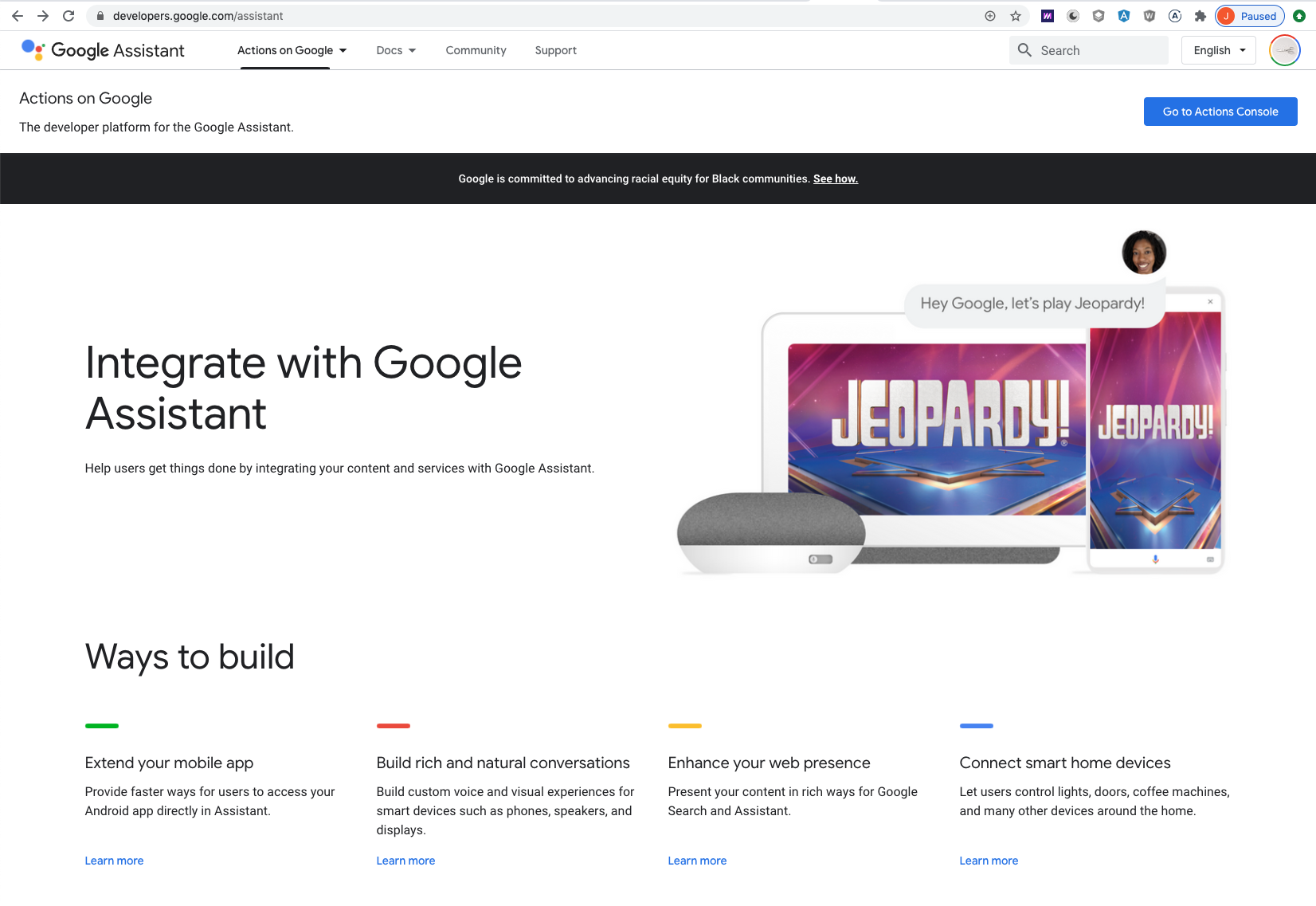Click the Google Assistant logo
The width and height of the screenshot is (1316, 906).
click(x=33, y=50)
